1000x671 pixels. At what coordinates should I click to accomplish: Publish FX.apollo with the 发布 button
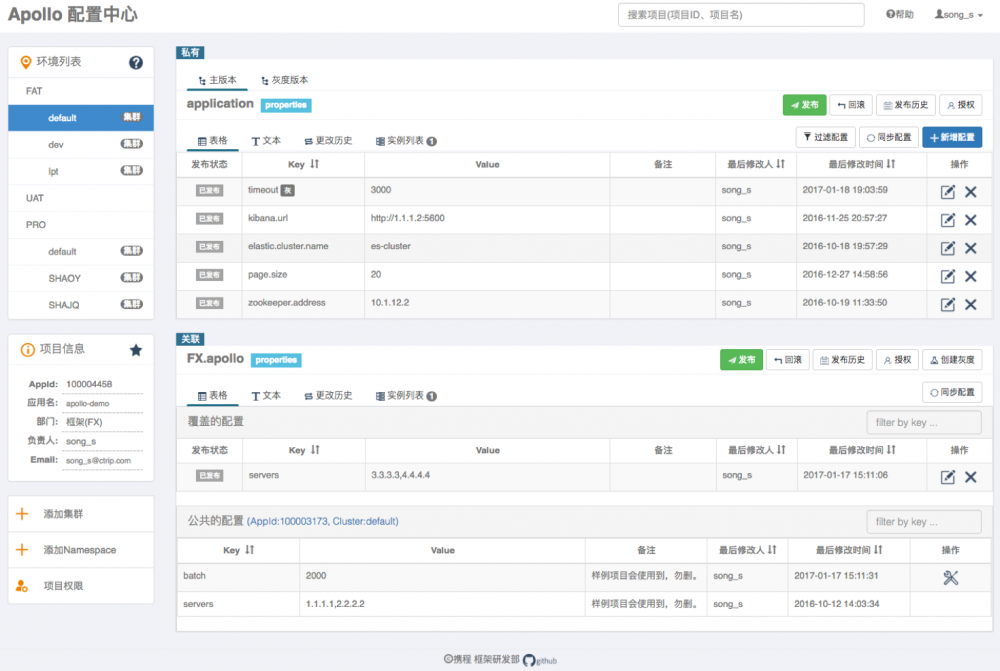point(741,359)
